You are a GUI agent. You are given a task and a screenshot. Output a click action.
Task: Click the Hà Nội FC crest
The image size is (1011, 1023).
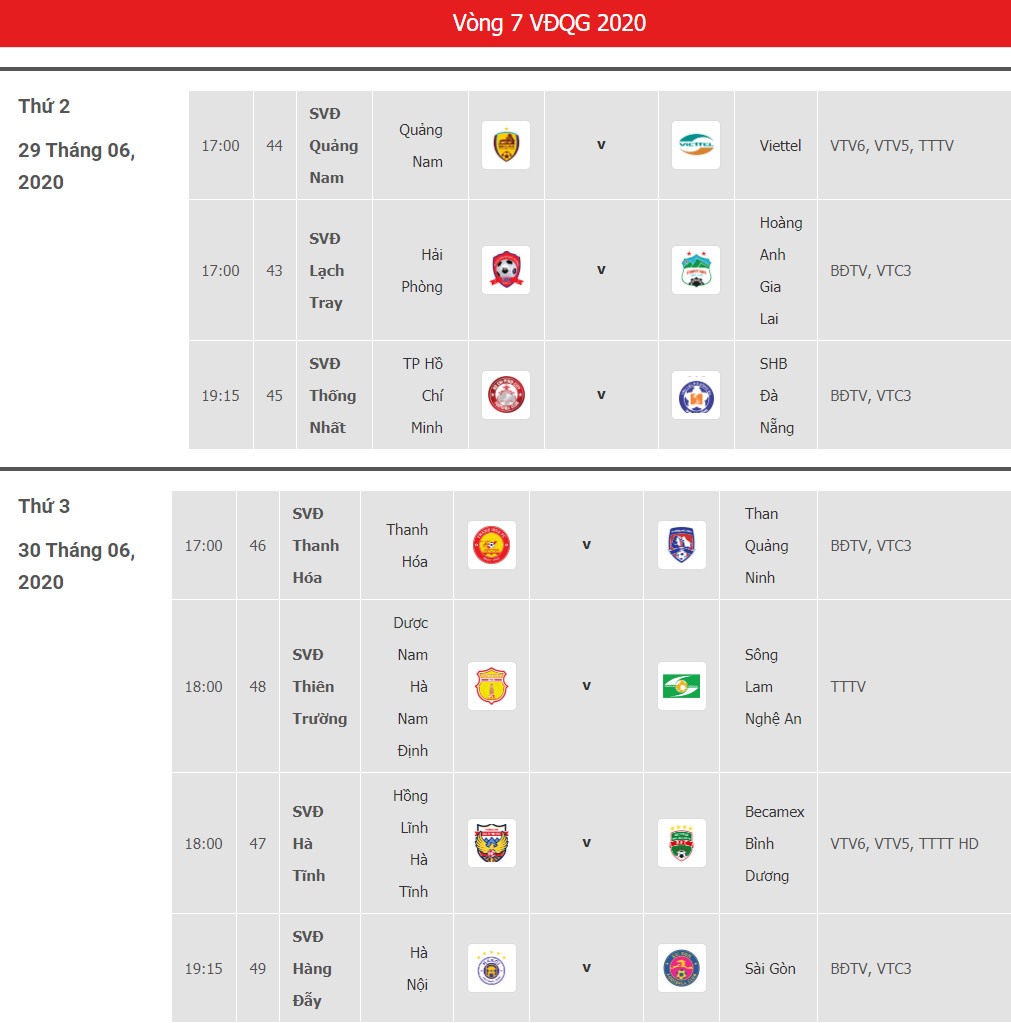click(x=492, y=968)
